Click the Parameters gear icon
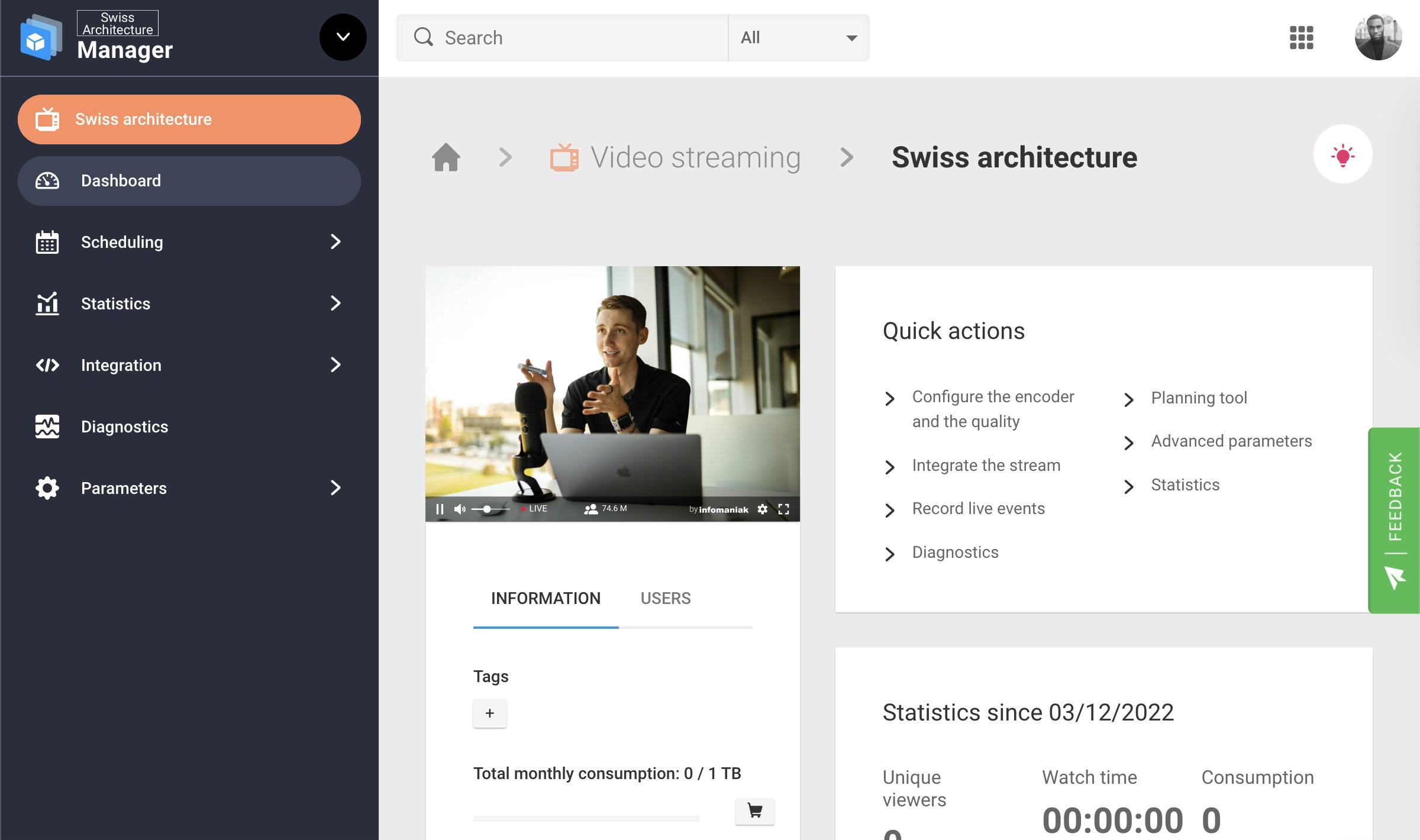The height and width of the screenshot is (840, 1420). [47, 488]
